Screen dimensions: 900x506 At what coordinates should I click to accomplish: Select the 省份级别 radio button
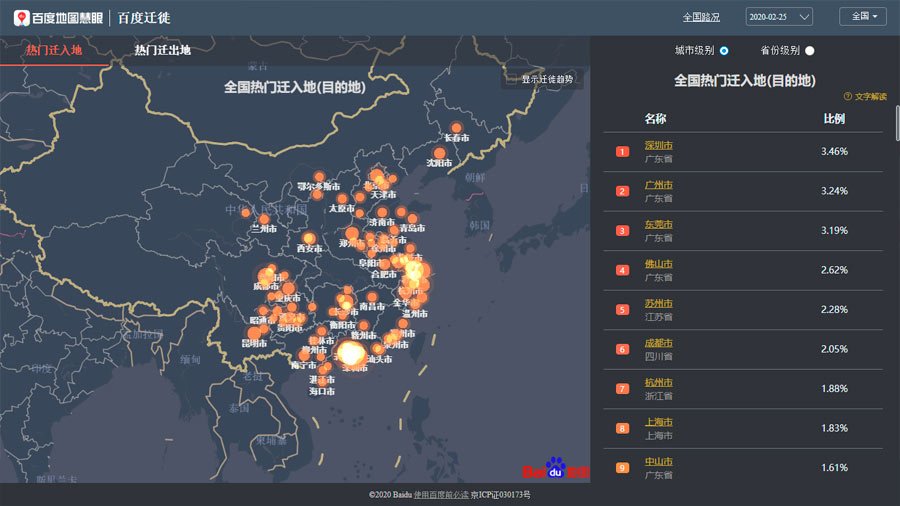(809, 50)
